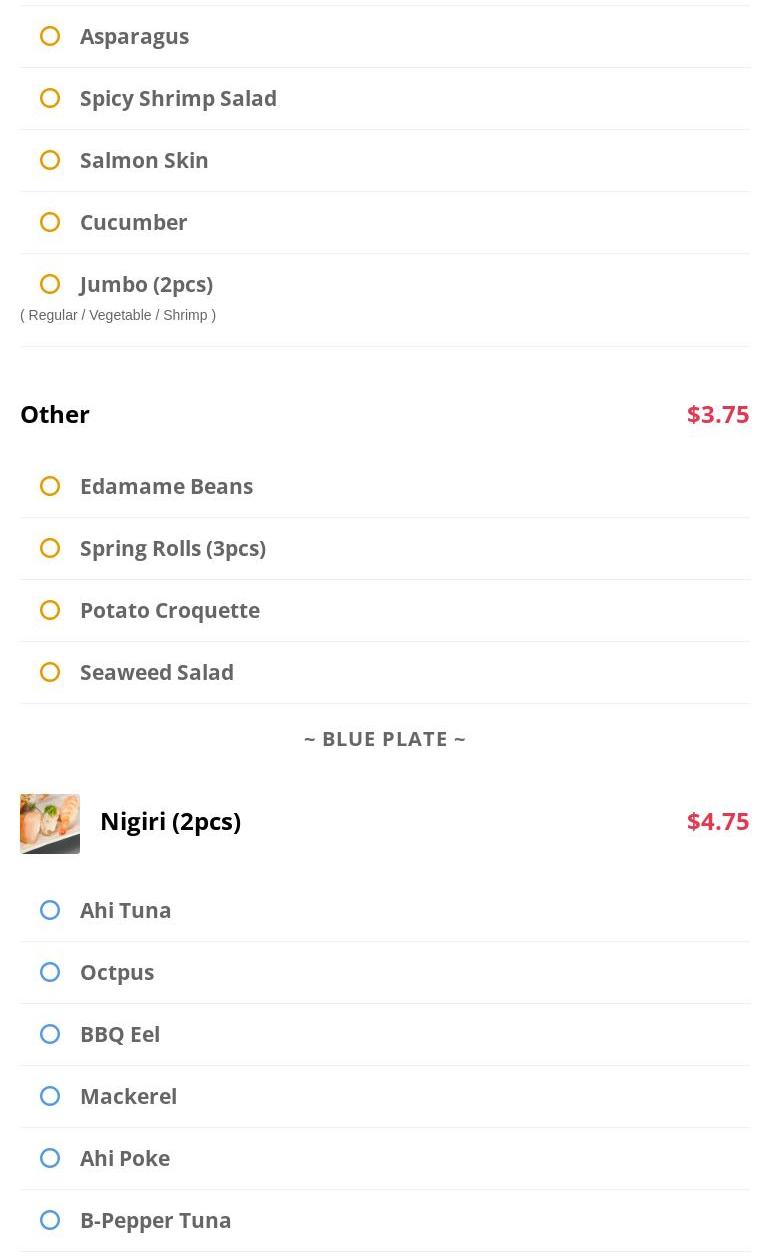
Task: Pick the Cucumber roll option
Action: tap(50, 223)
